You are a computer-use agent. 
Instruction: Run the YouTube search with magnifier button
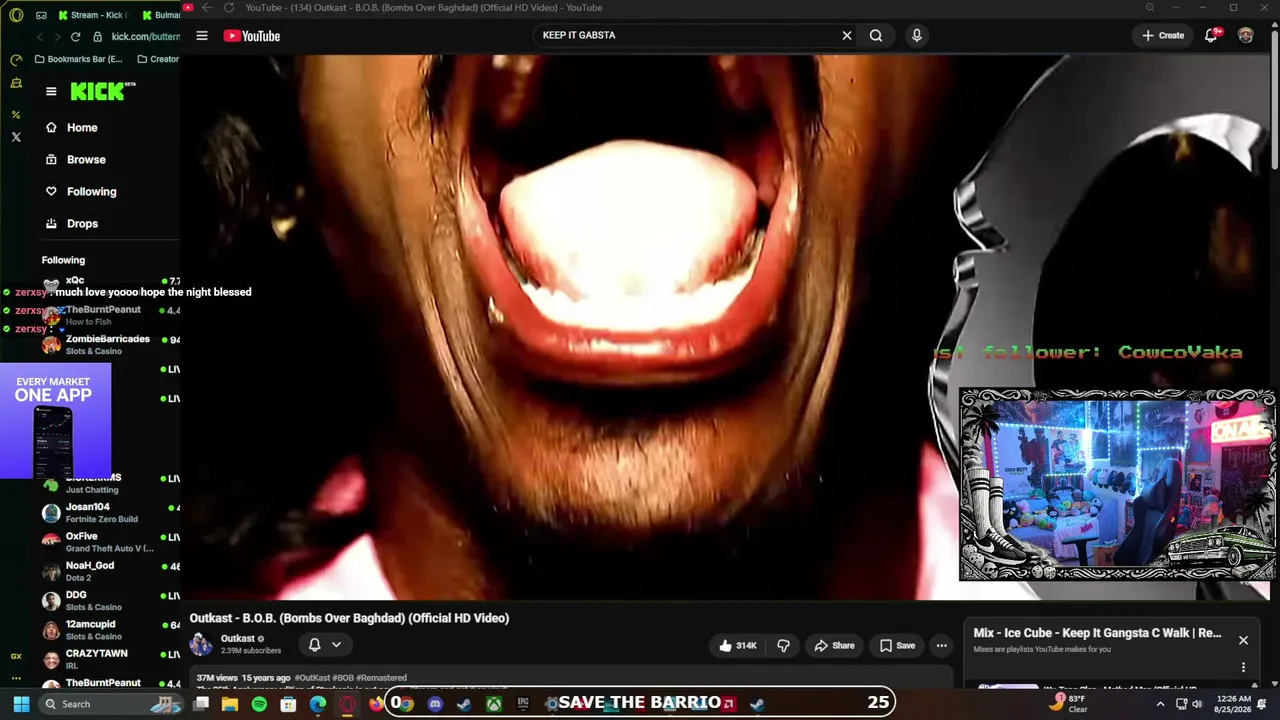tap(876, 36)
